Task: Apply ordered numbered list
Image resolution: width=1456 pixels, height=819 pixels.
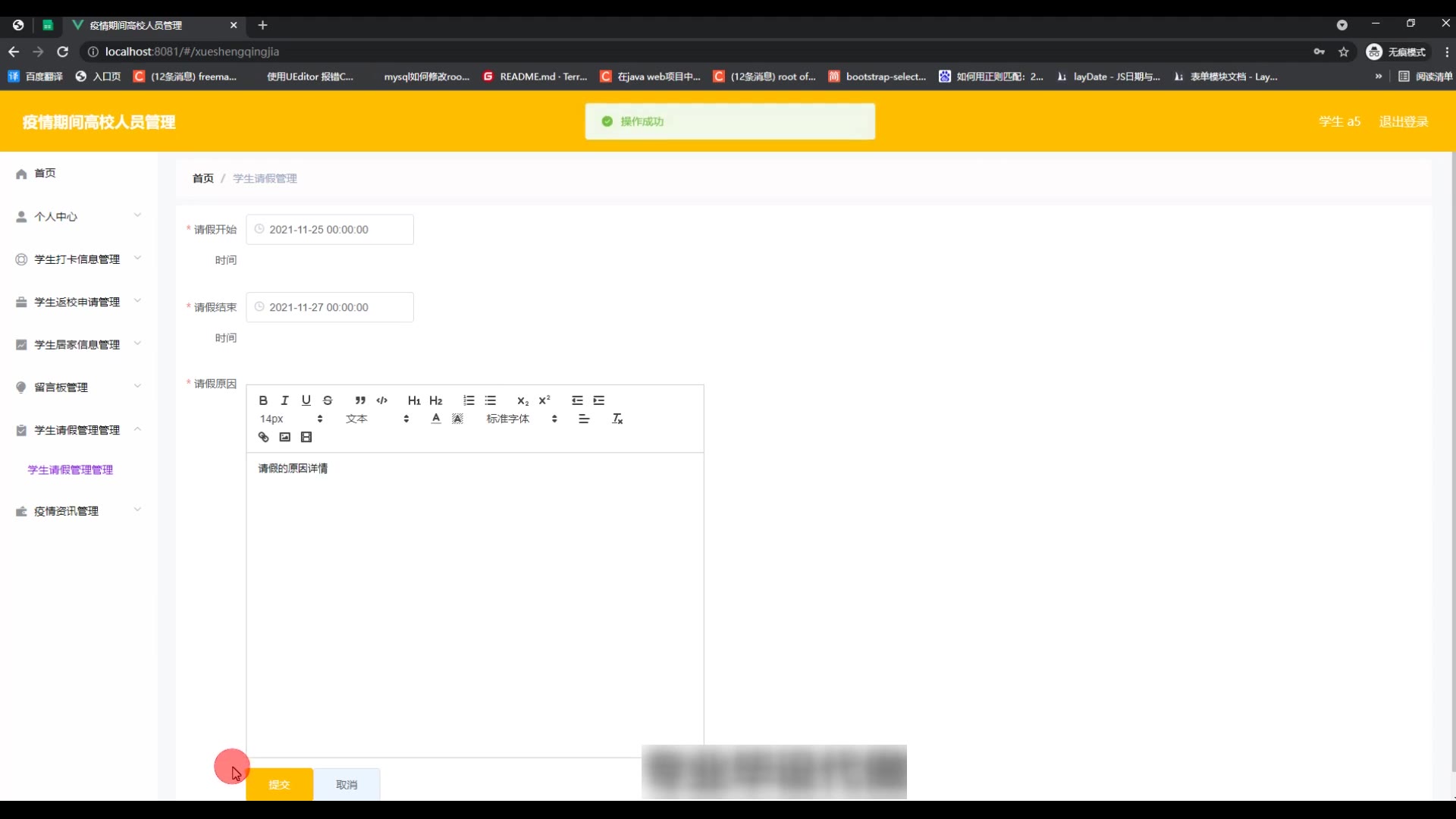Action: pyautogui.click(x=469, y=400)
